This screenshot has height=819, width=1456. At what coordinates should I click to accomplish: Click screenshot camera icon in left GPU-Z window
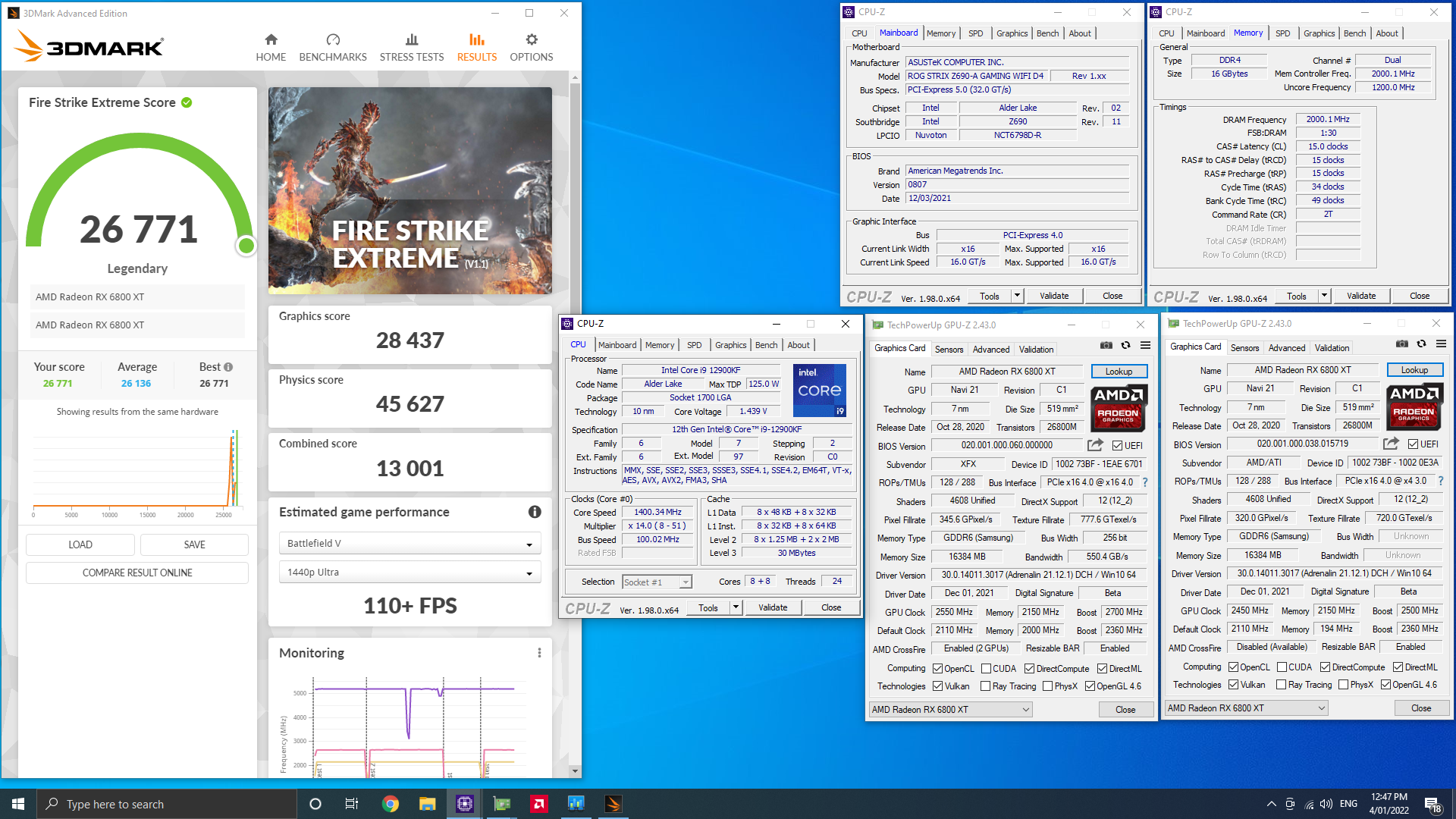coord(1106,346)
